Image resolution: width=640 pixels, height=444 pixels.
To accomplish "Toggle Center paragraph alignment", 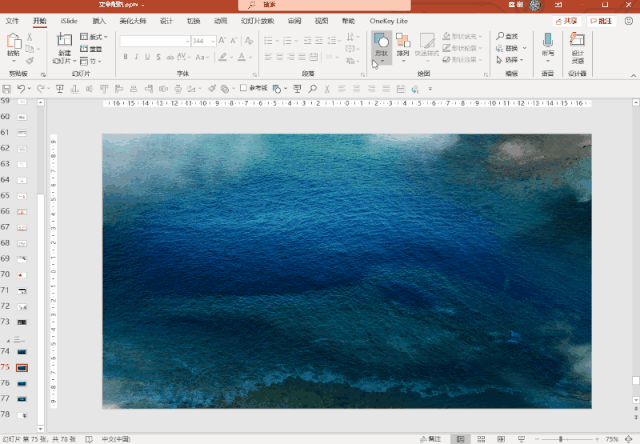I will coord(280,57).
